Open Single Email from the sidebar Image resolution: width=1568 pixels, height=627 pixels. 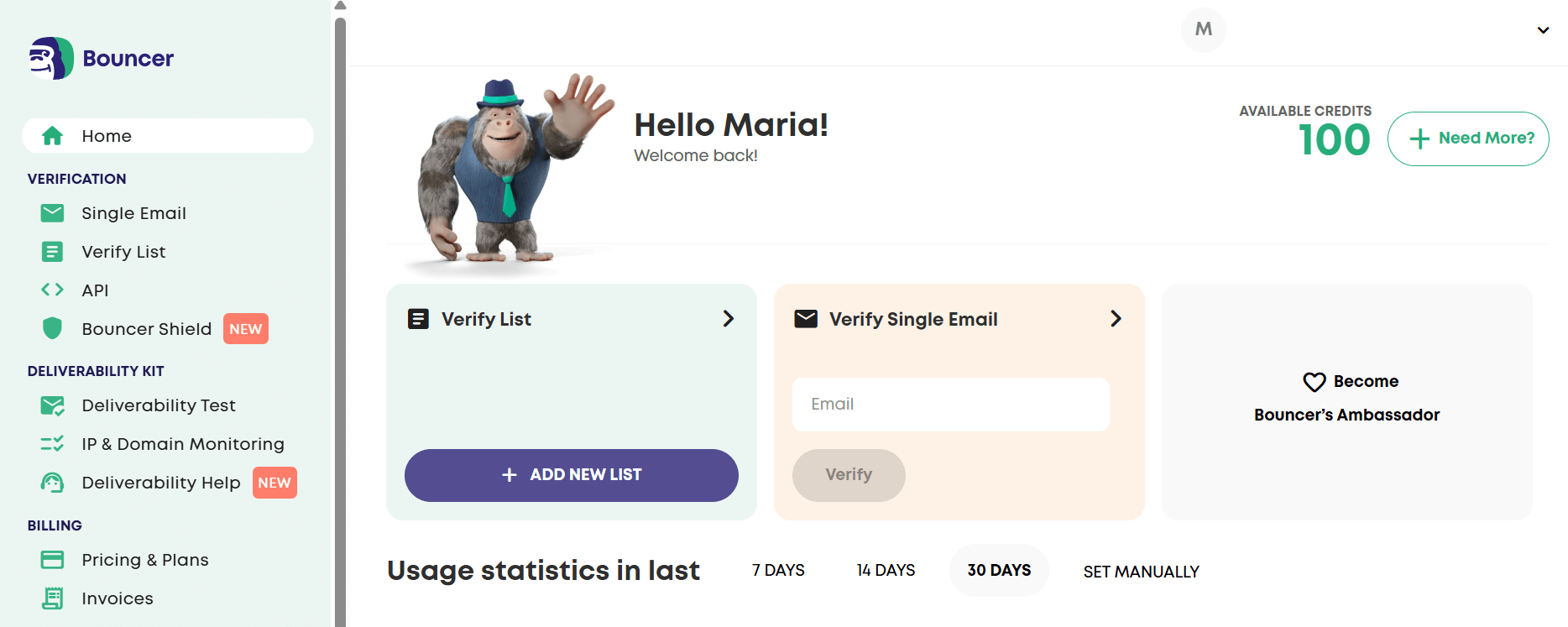[133, 213]
